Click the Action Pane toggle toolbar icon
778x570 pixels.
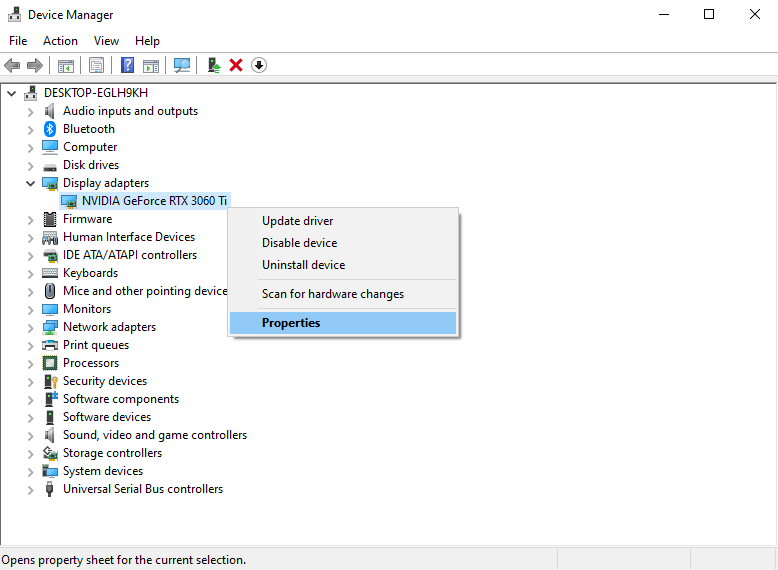151,65
